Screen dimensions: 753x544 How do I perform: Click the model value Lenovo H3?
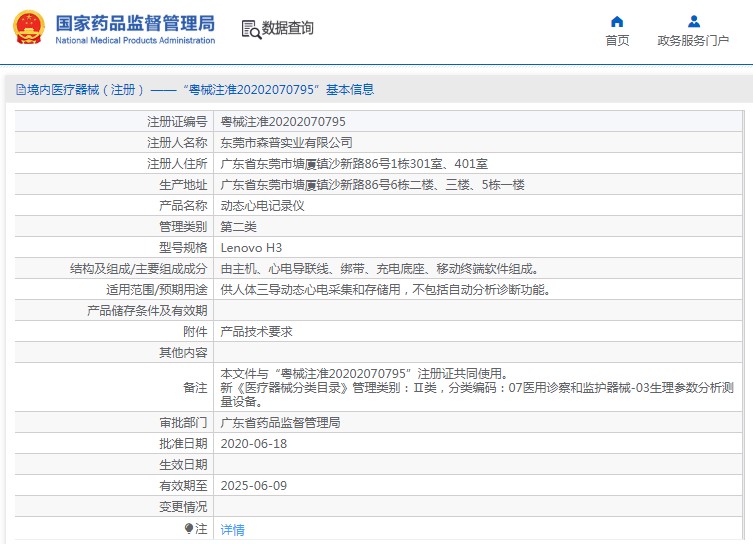[251, 247]
